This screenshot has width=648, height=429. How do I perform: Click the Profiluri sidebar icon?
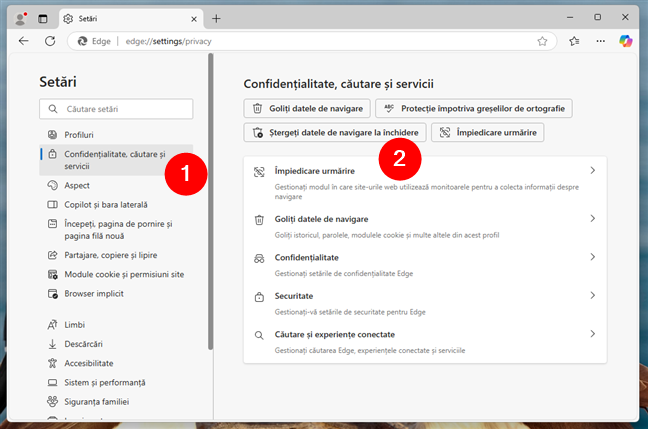point(52,135)
